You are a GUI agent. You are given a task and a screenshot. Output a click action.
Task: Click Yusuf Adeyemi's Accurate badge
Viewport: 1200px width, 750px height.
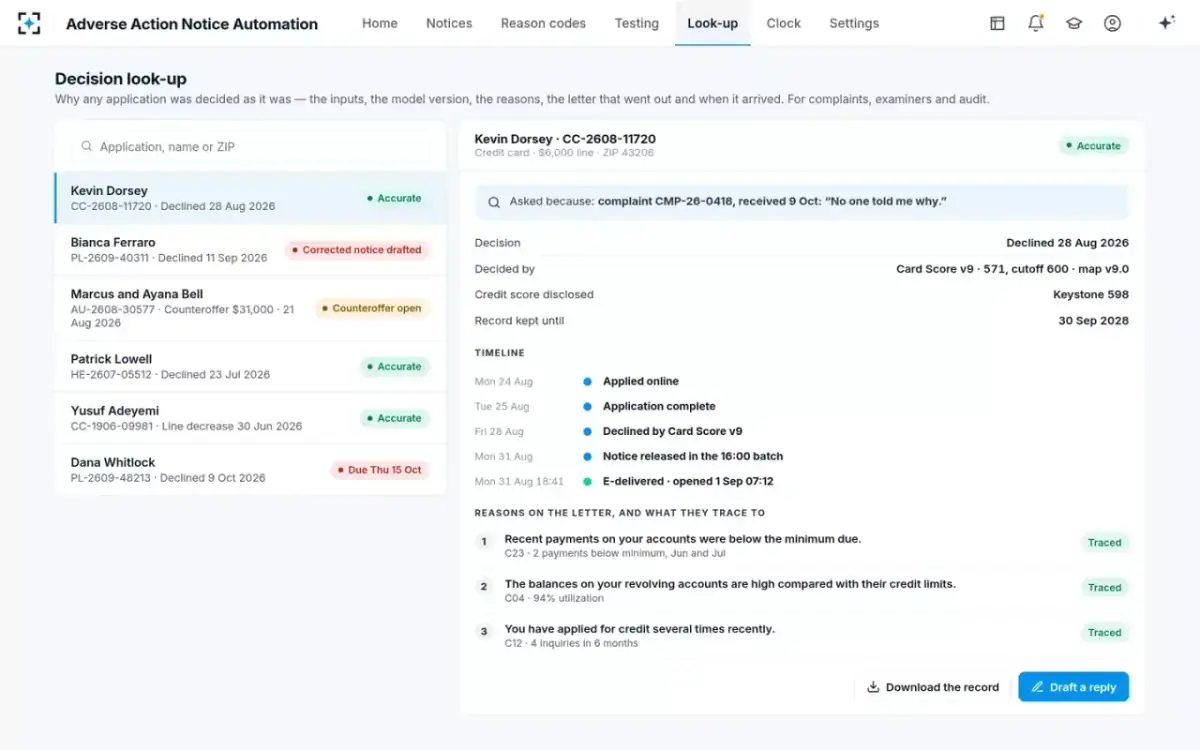pos(395,418)
